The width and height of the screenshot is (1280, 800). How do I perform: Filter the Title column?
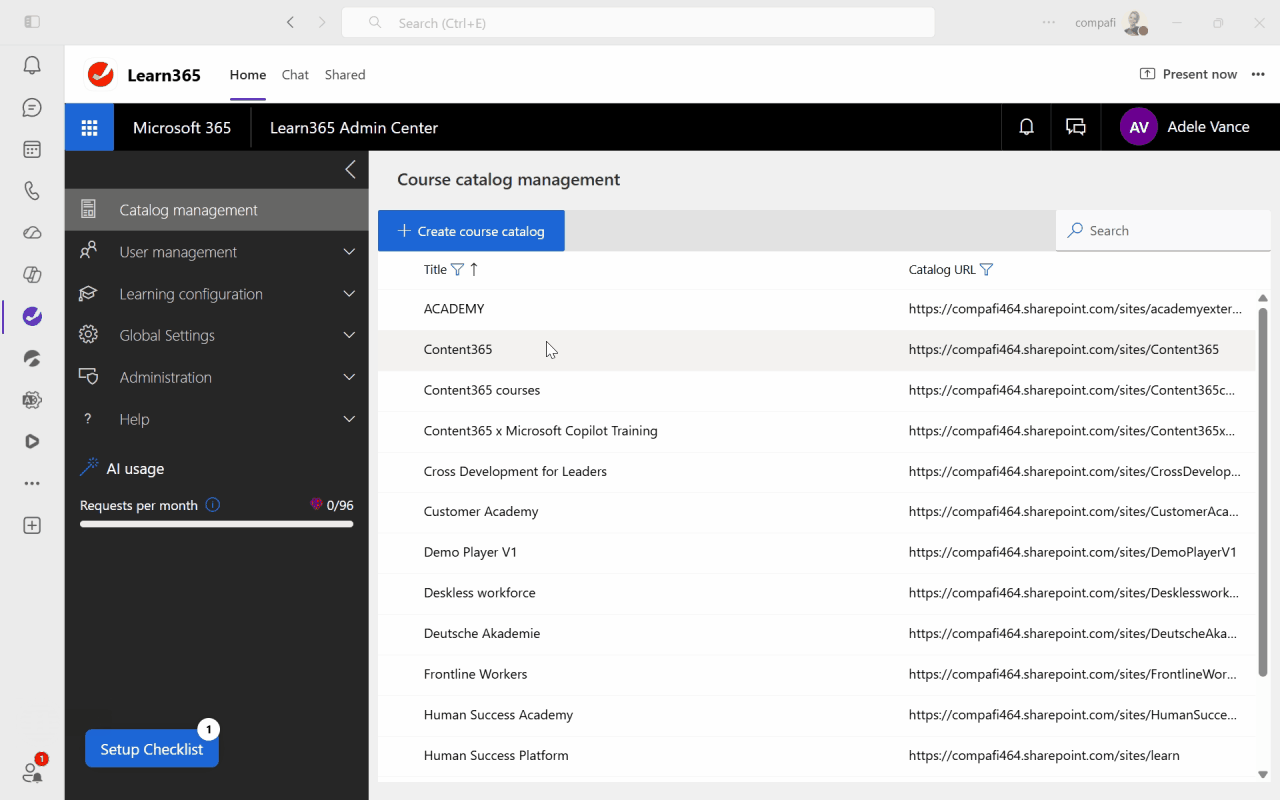pyautogui.click(x=457, y=269)
